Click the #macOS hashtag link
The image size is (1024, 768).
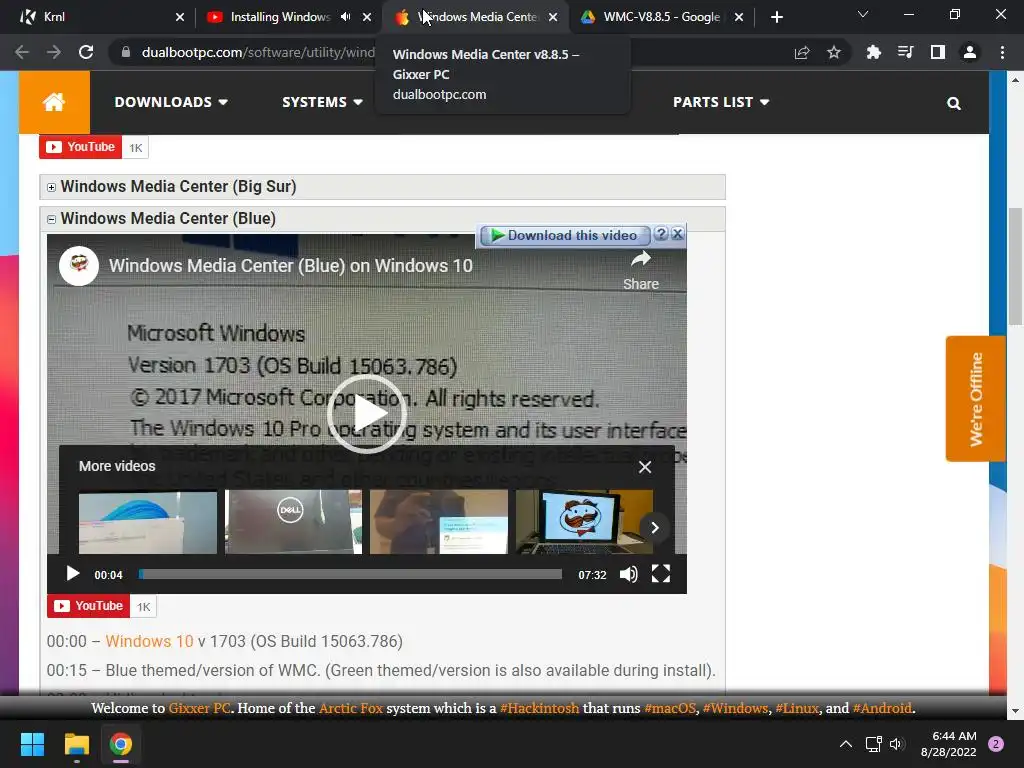669,708
